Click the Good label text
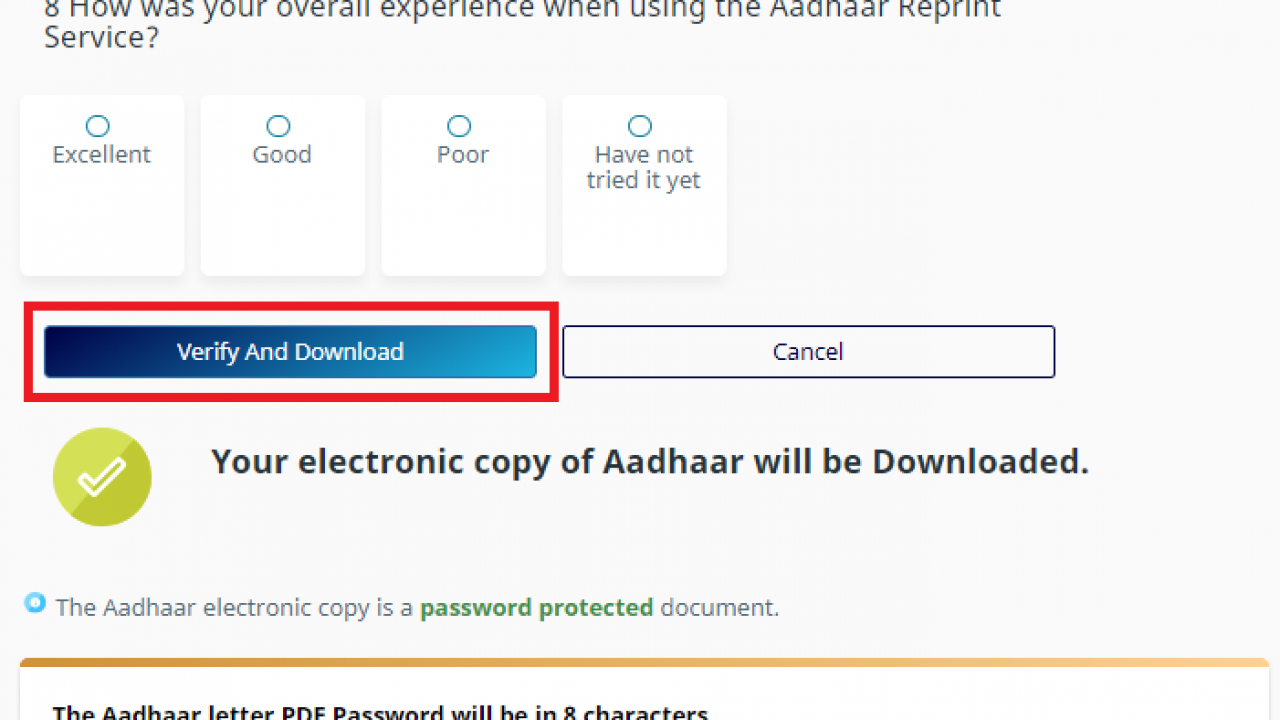1280x720 pixels. pyautogui.click(x=282, y=155)
